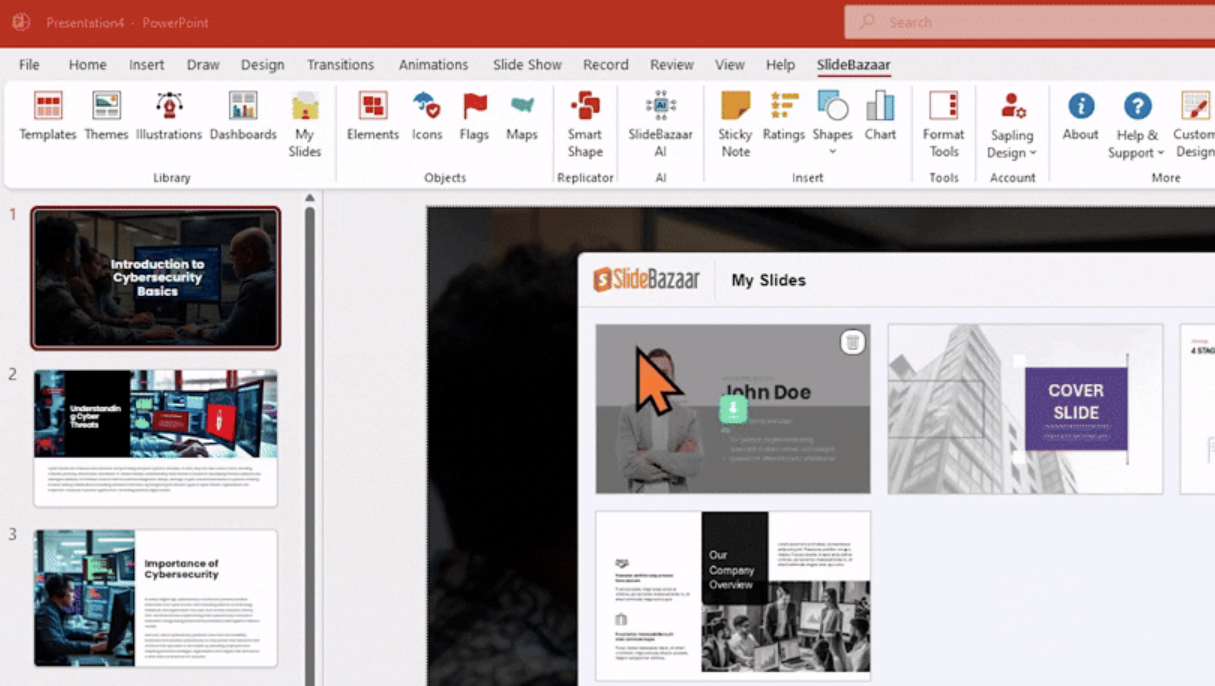Open Format Tools

[x=943, y=124]
